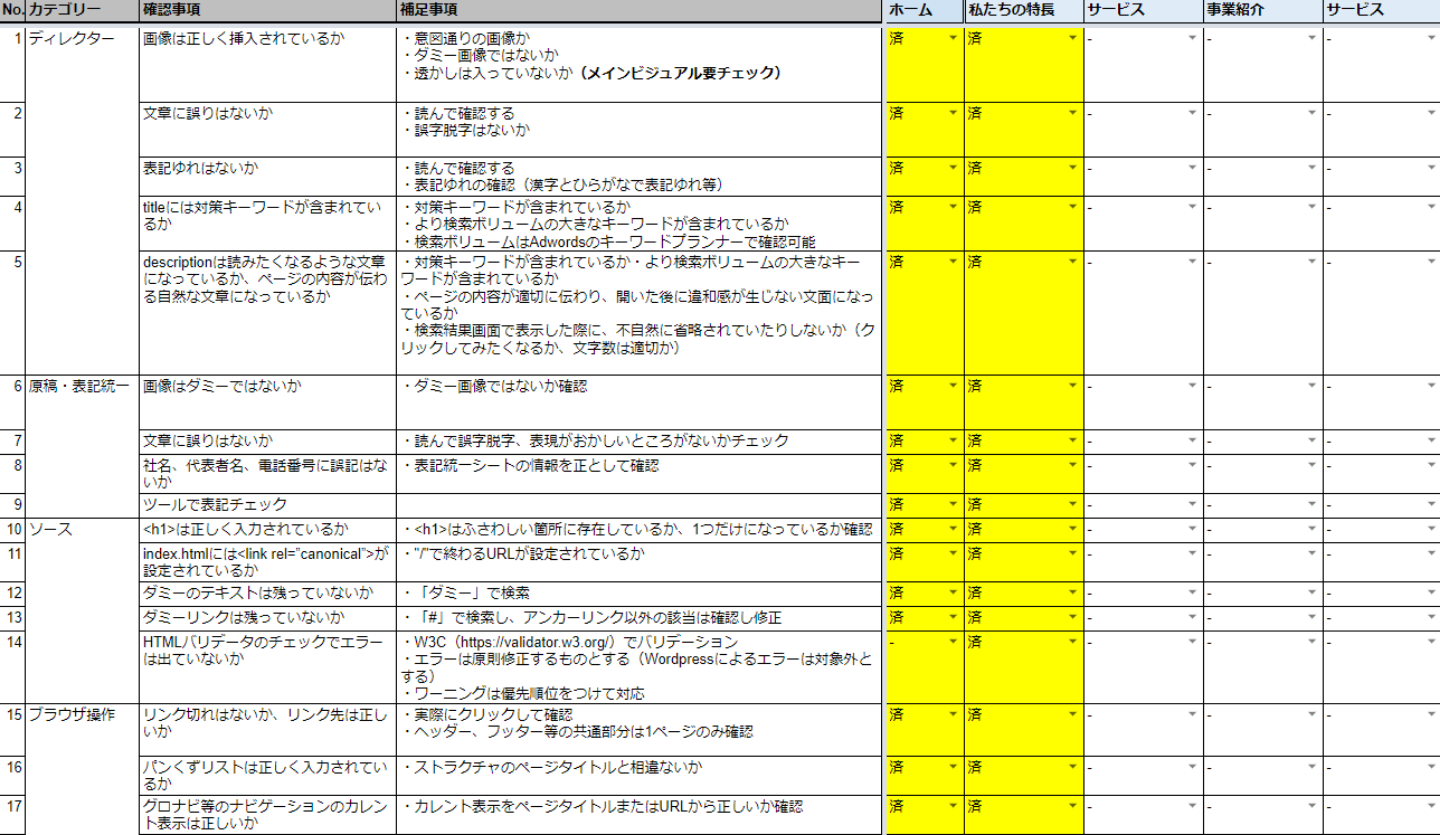Select the 事業紹介 column header
This screenshot has height=835, width=1440.
tap(1263, 10)
